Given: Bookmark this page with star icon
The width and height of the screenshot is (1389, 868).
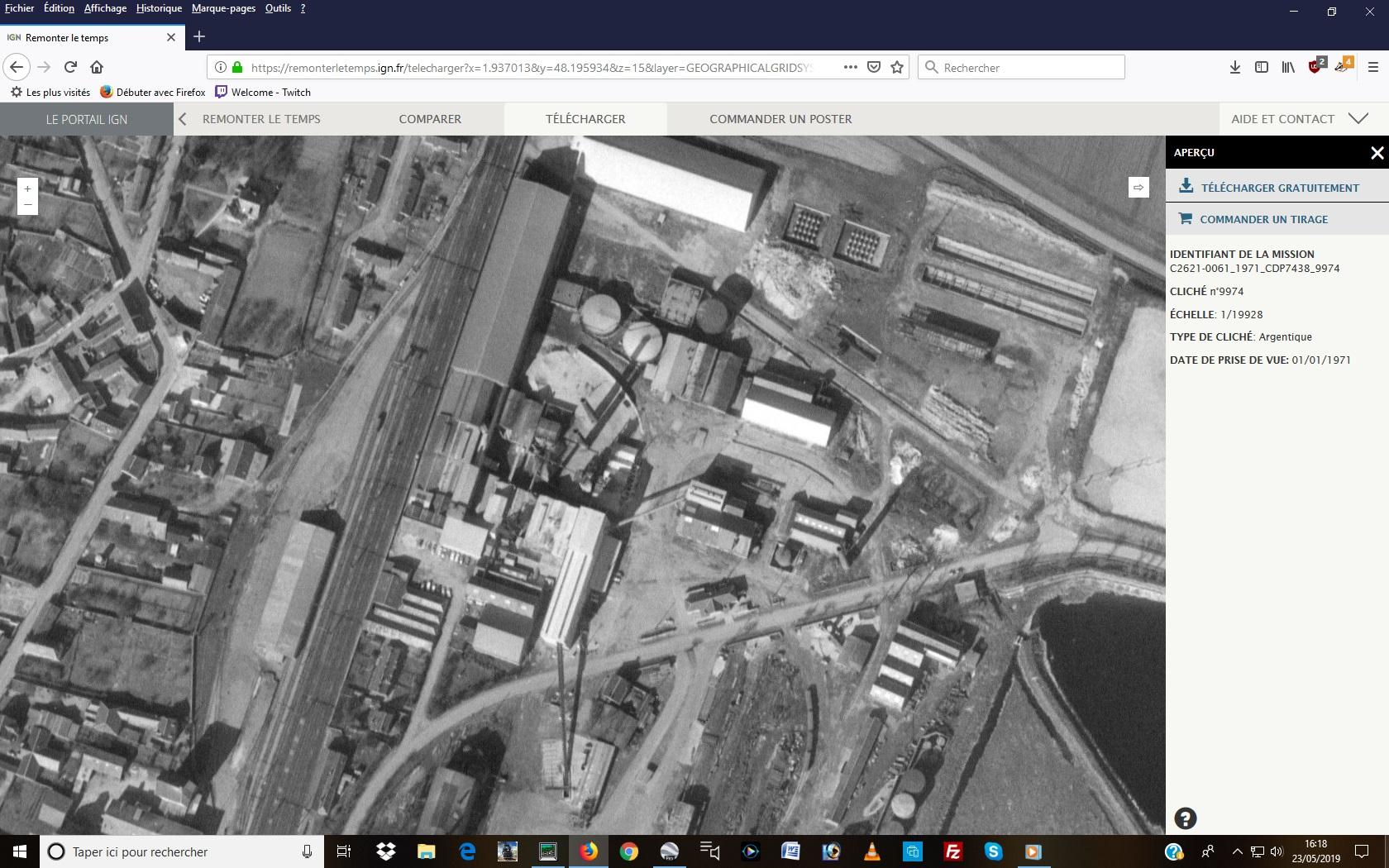Looking at the screenshot, I should coord(897,68).
